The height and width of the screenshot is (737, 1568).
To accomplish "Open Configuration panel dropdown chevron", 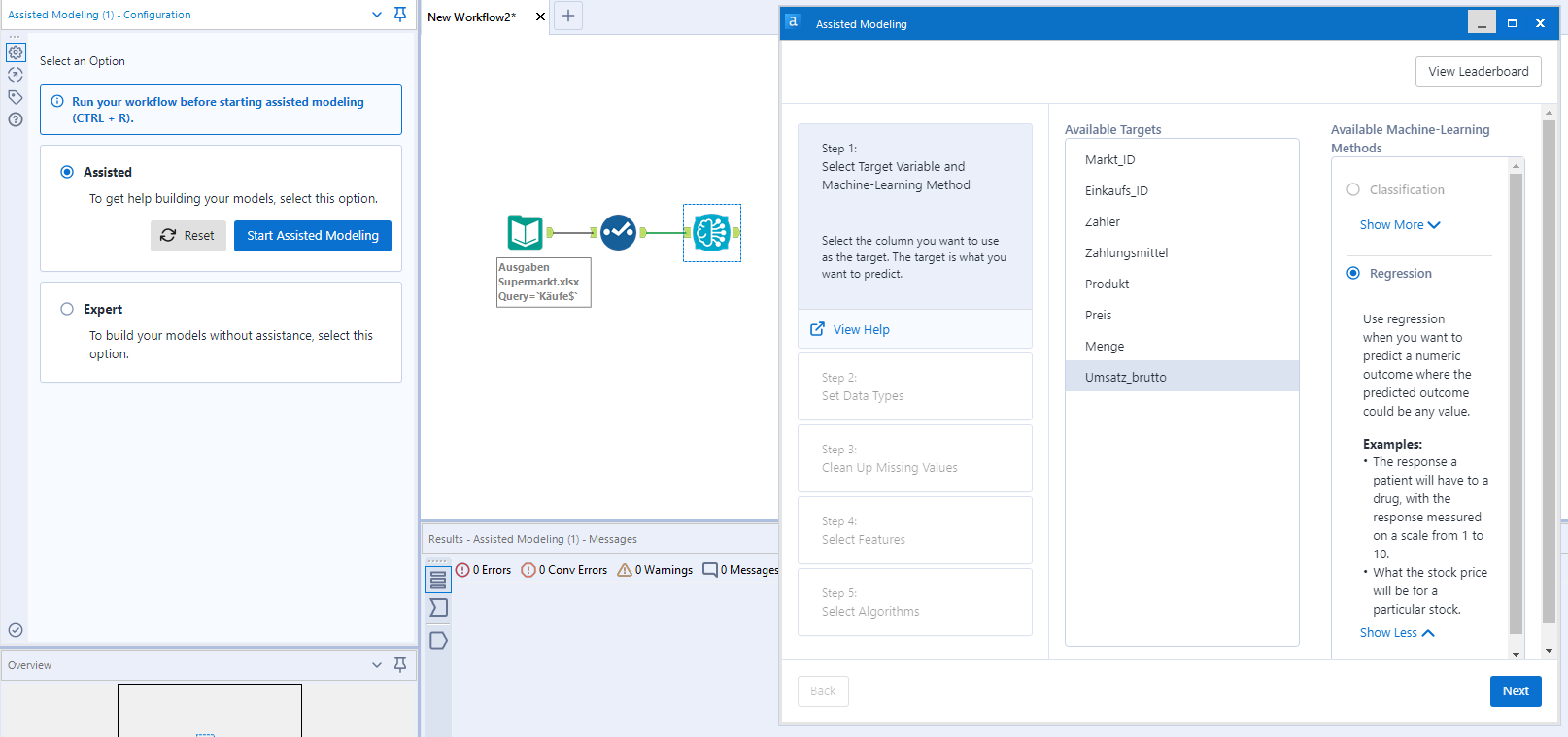I will (x=377, y=15).
